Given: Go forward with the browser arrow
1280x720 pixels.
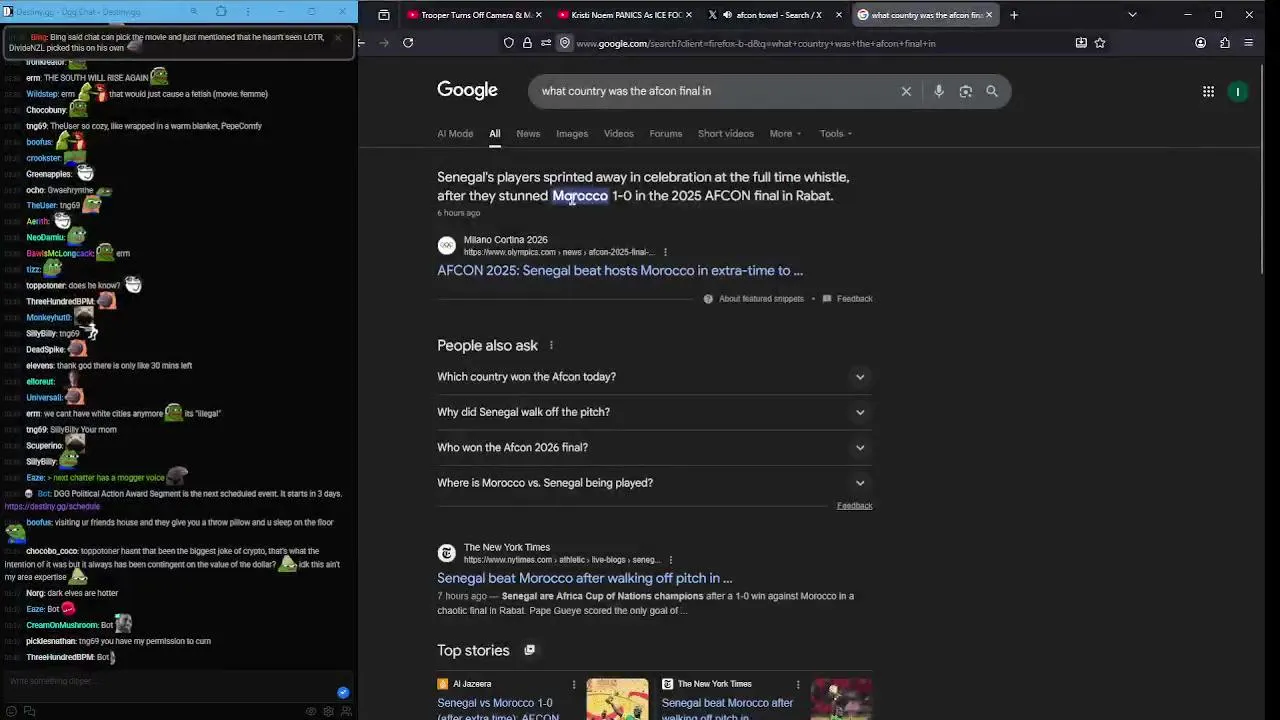Looking at the screenshot, I should tap(384, 43).
